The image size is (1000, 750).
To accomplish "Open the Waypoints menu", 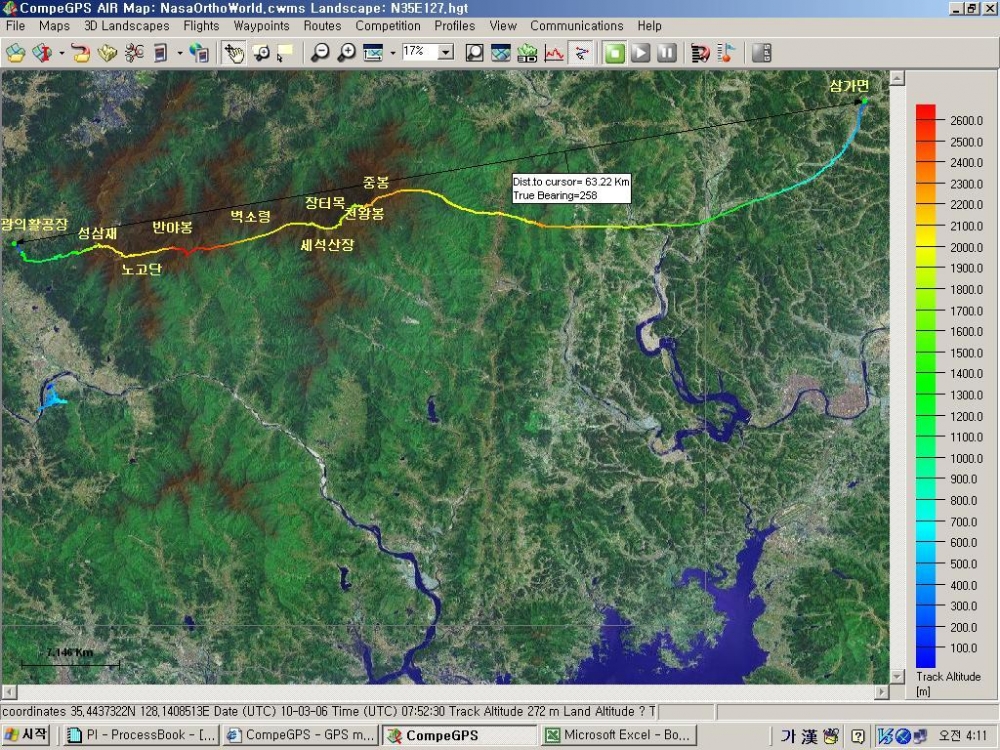I will (x=261, y=26).
